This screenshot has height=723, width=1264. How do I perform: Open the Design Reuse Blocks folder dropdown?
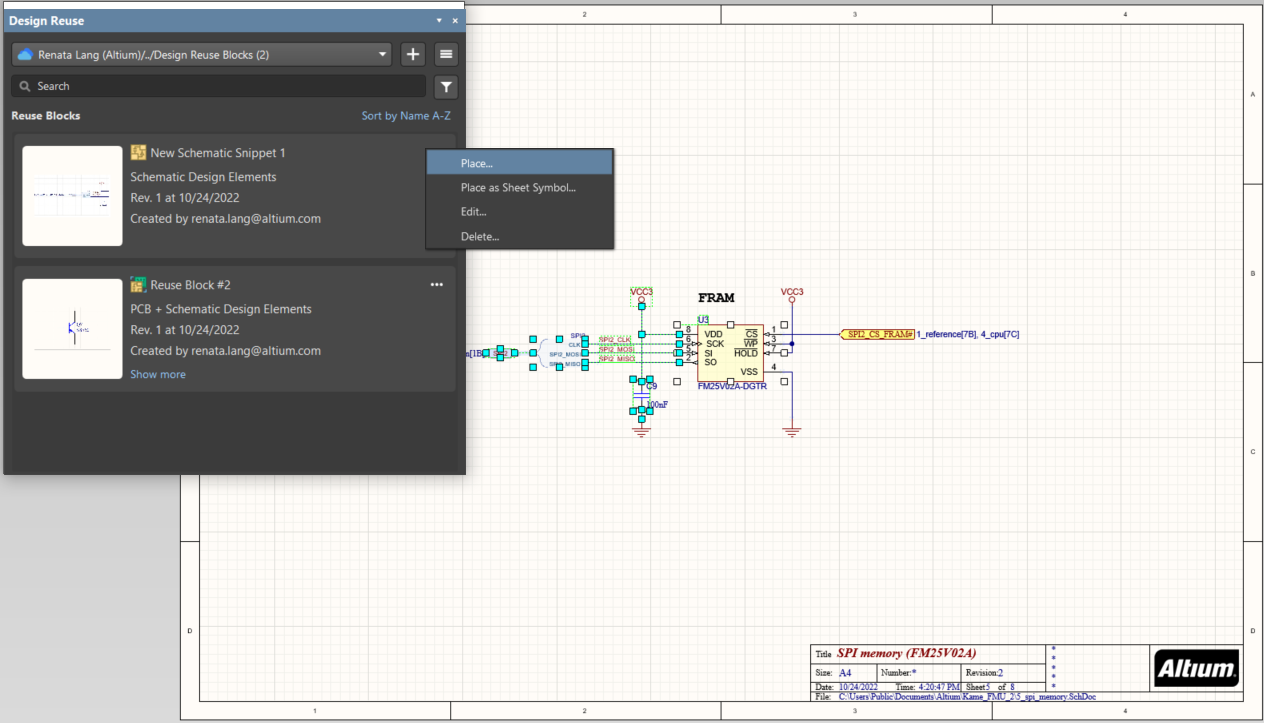click(x=383, y=55)
